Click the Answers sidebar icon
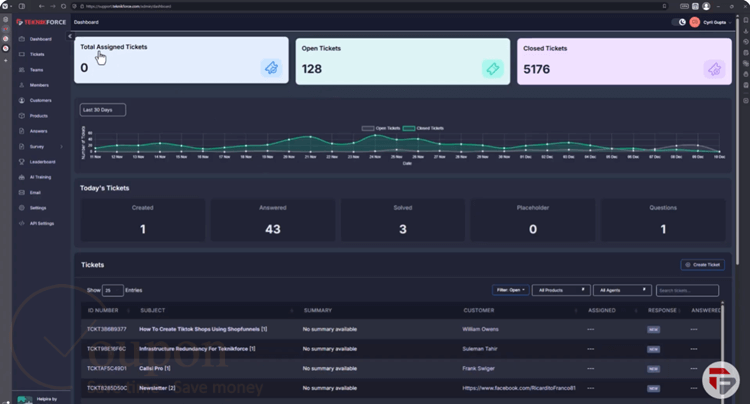 coord(22,131)
